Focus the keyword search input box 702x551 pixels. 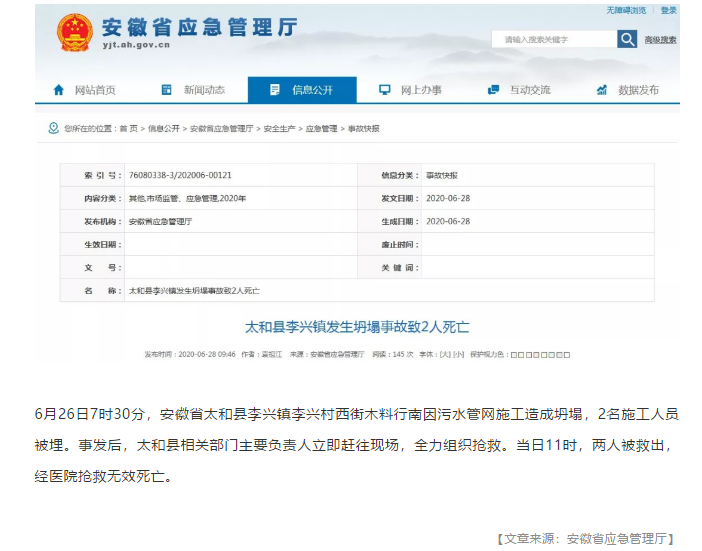[x=553, y=39]
